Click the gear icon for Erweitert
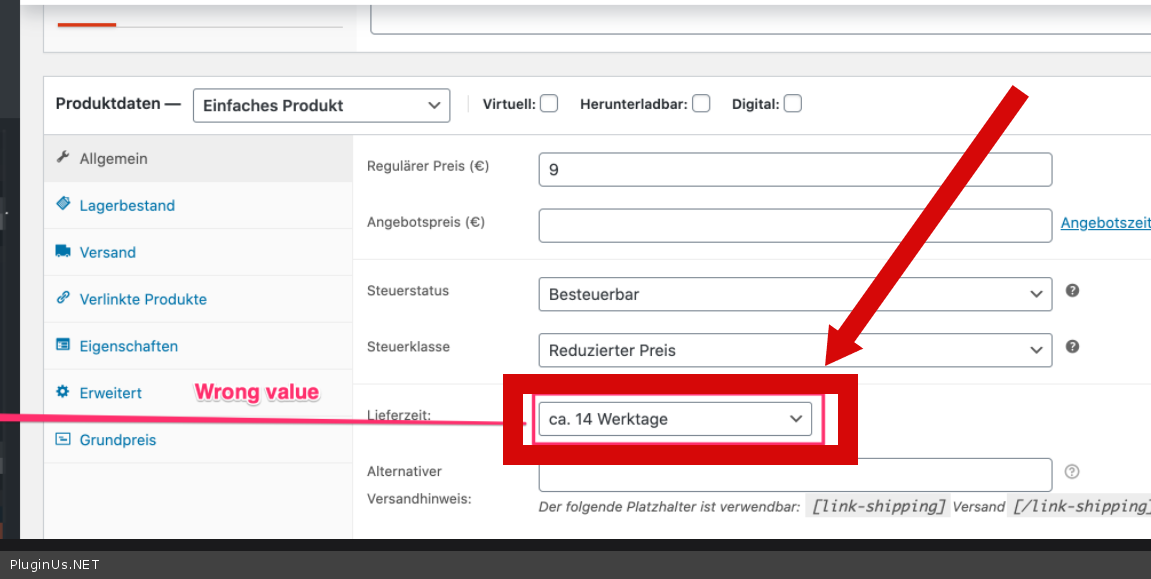The image size is (1151, 579). click(63, 392)
